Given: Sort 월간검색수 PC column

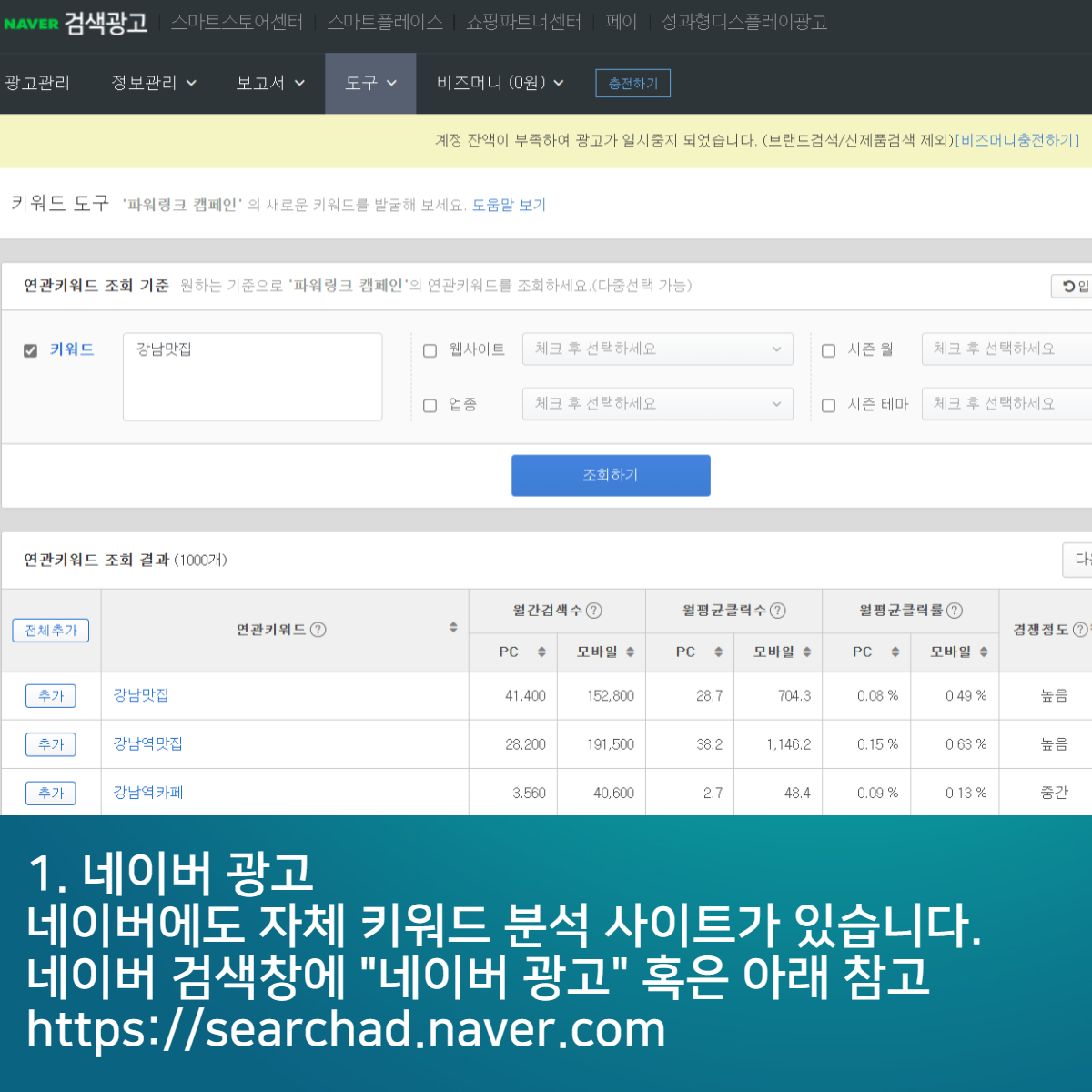Looking at the screenshot, I should (x=541, y=652).
